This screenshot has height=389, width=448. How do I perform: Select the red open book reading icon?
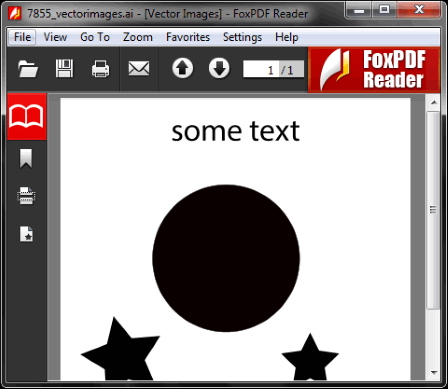[x=26, y=116]
